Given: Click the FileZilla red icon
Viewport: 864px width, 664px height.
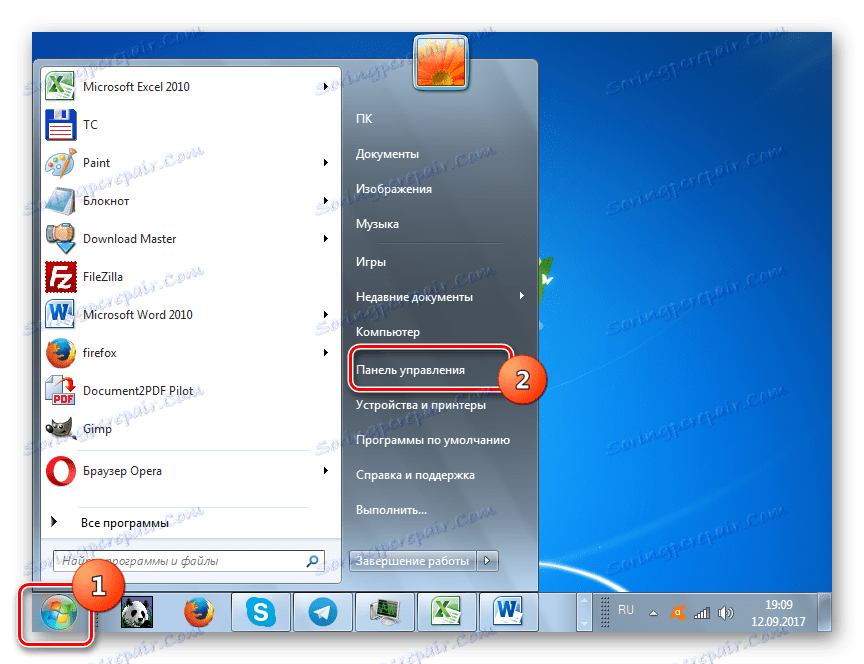Looking at the screenshot, I should click(x=61, y=277).
